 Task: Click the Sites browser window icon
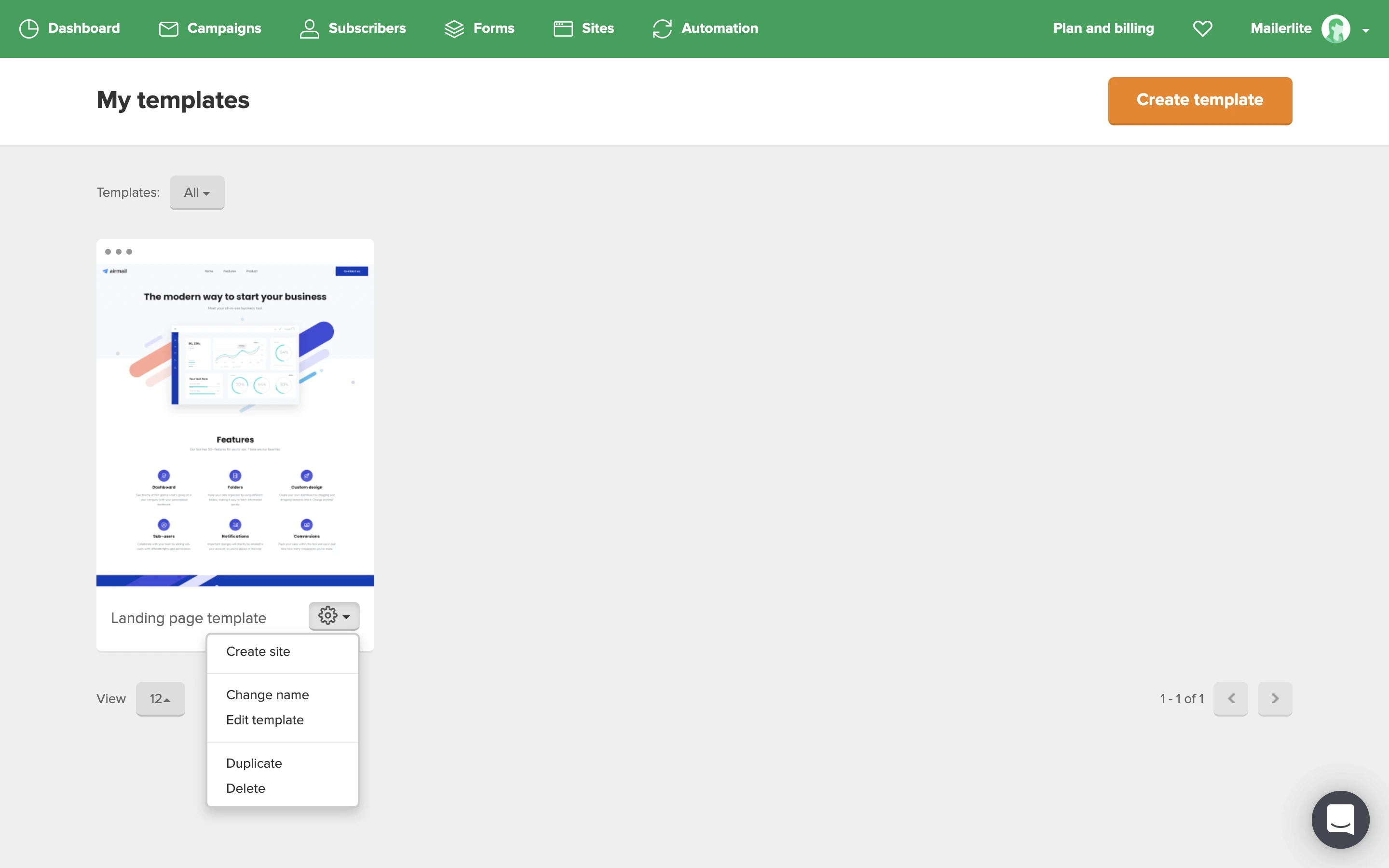[563, 29]
